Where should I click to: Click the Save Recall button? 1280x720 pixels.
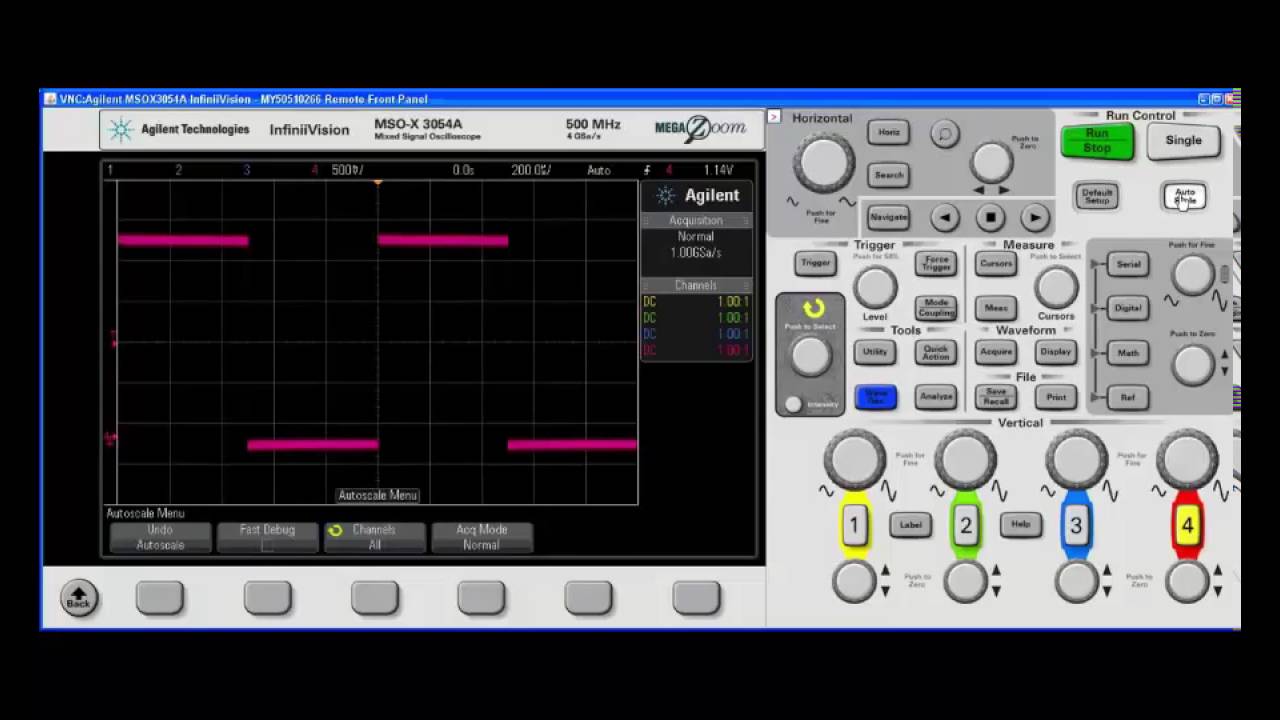click(x=996, y=397)
